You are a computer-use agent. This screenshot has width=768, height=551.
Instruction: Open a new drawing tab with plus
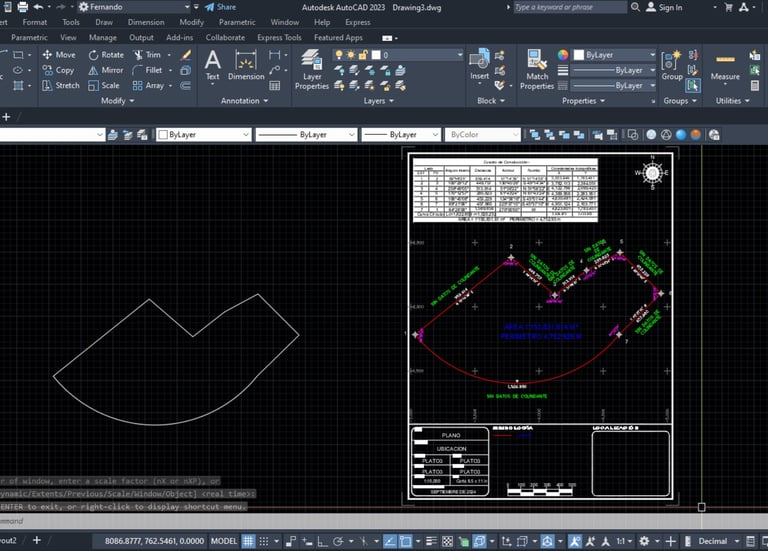pyautogui.click(x=6, y=117)
